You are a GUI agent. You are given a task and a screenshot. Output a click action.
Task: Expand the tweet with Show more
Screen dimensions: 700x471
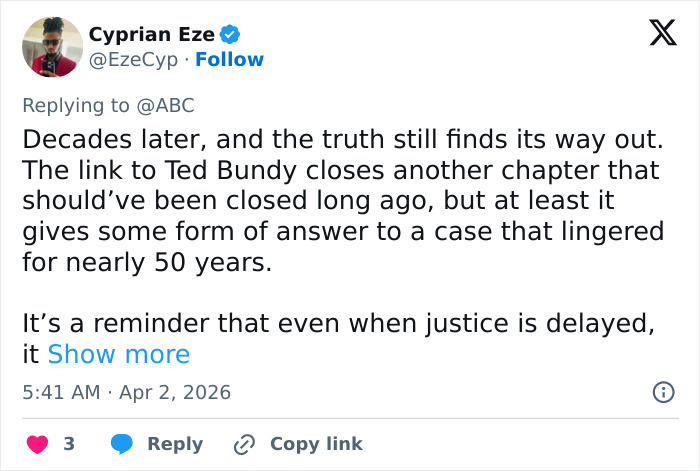pos(118,354)
